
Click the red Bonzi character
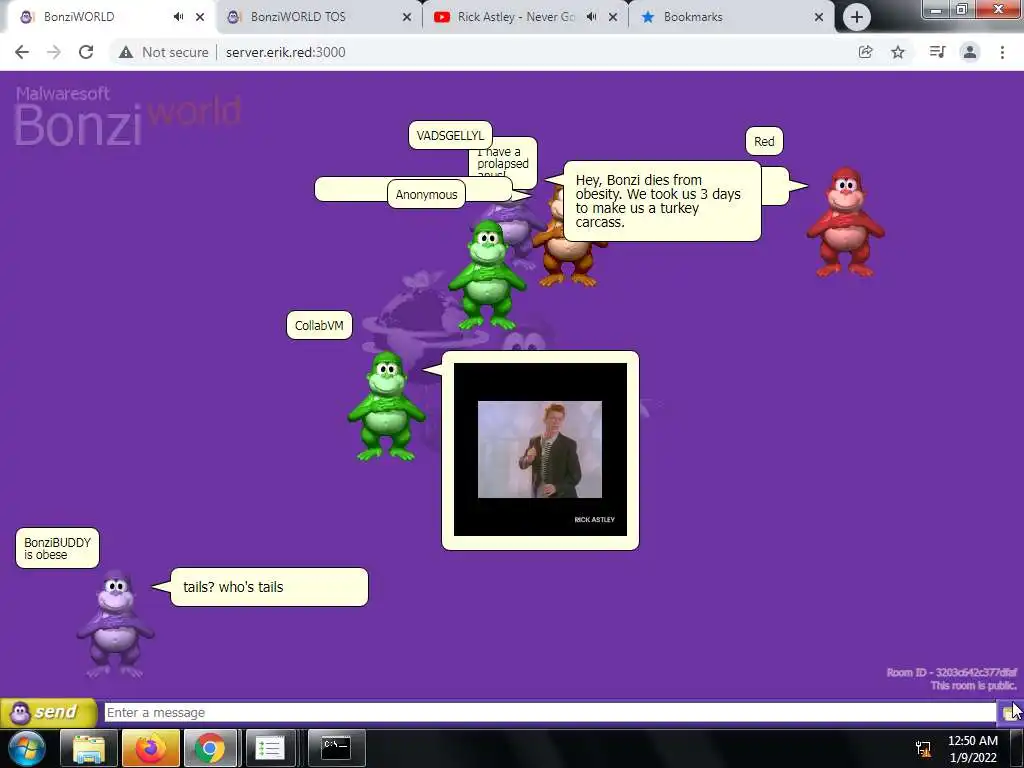(846, 222)
